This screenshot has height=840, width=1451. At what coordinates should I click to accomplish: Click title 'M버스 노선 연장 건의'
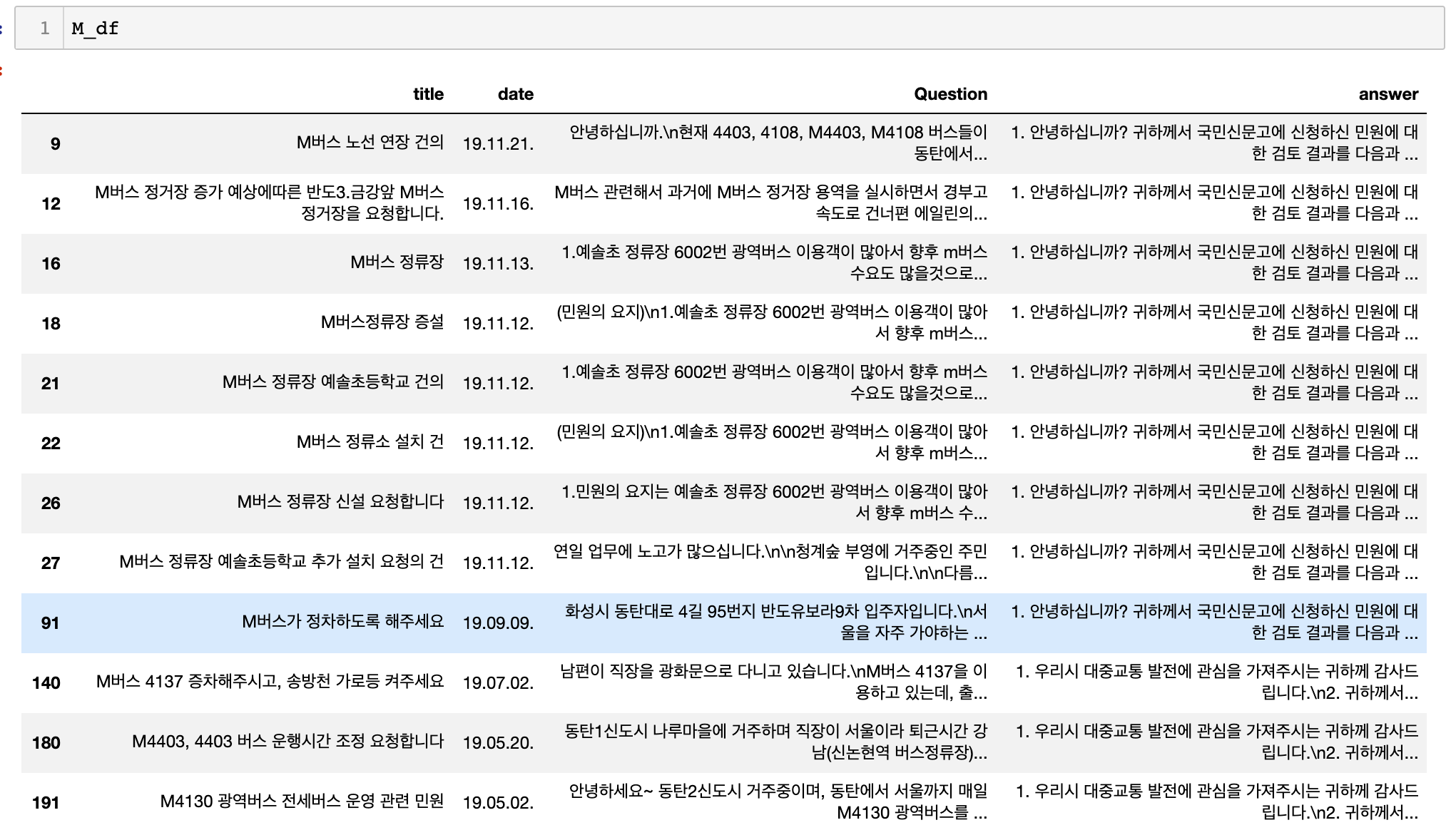pos(370,143)
